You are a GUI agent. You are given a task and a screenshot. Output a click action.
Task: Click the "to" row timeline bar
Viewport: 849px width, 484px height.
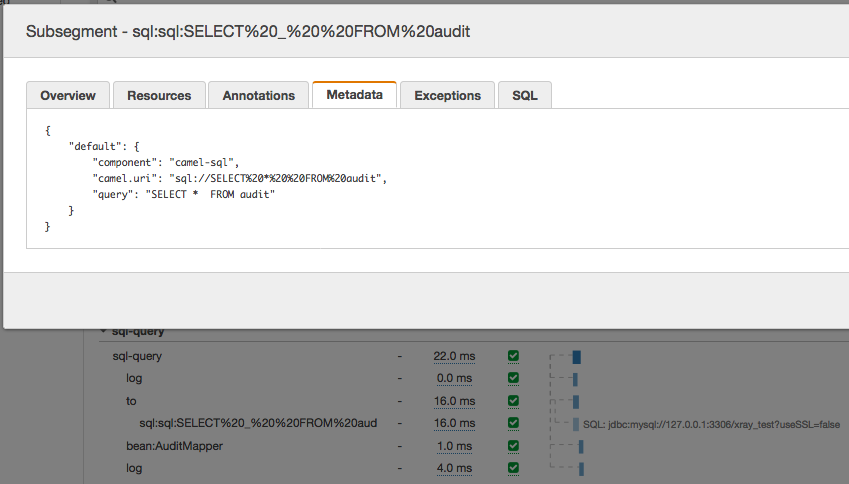click(x=576, y=402)
